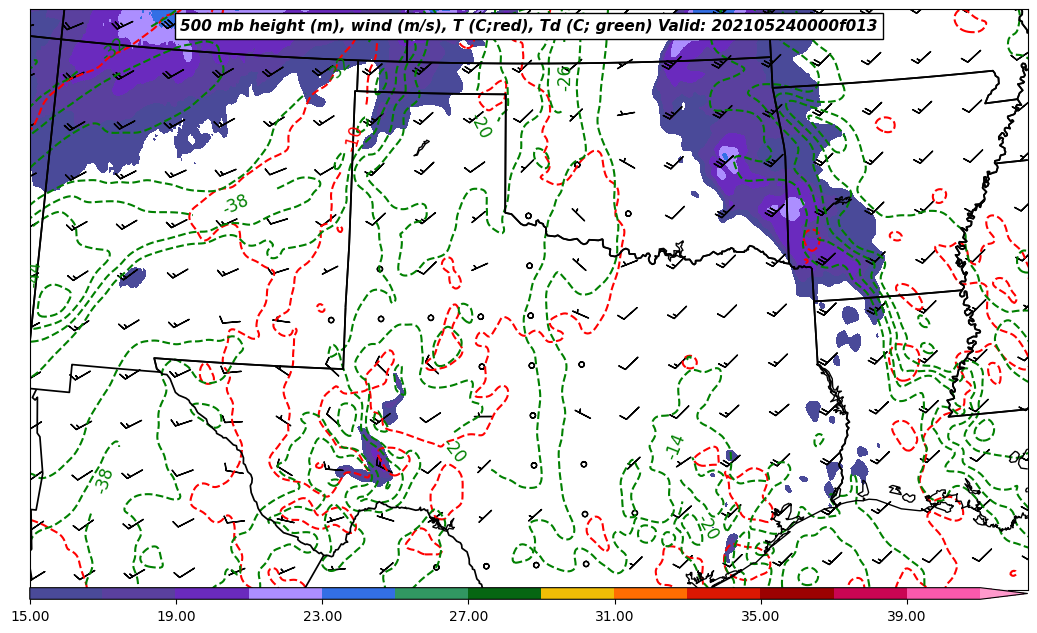The image size is (1037, 633).
Task: Click the green -14 contour label
Action: pyautogui.click(x=675, y=447)
